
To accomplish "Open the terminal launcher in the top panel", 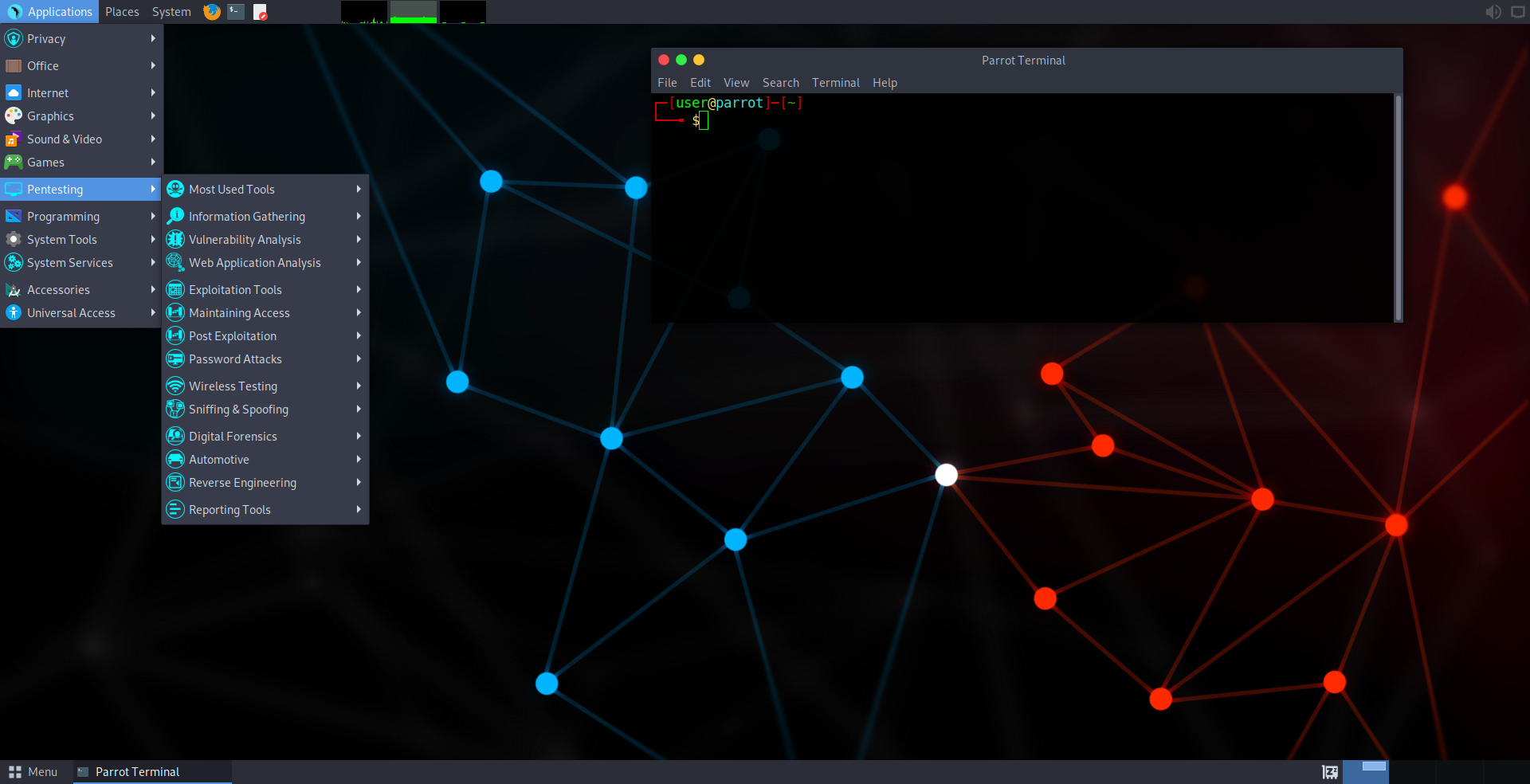I will click(x=234, y=12).
